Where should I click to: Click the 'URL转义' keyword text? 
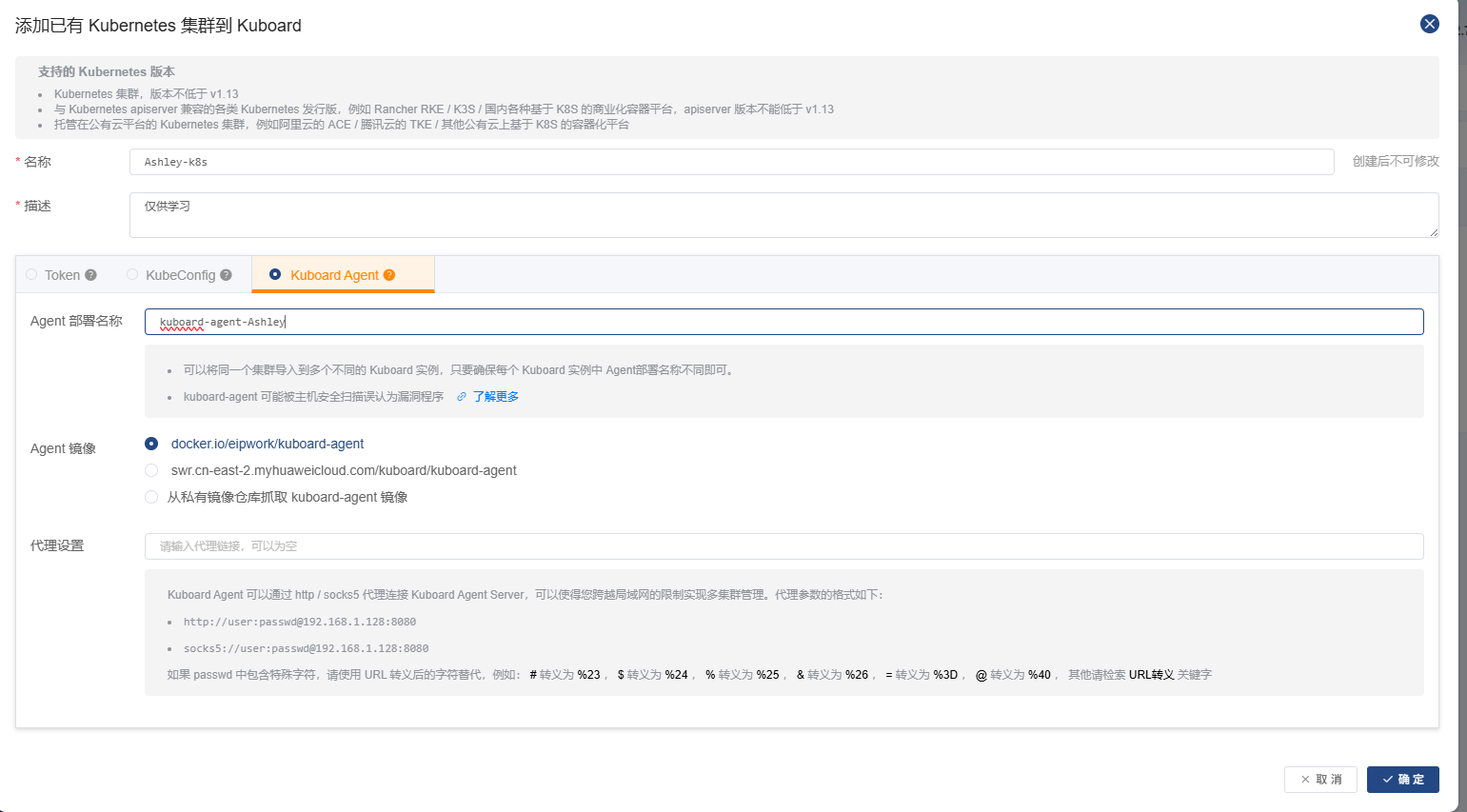1152,675
